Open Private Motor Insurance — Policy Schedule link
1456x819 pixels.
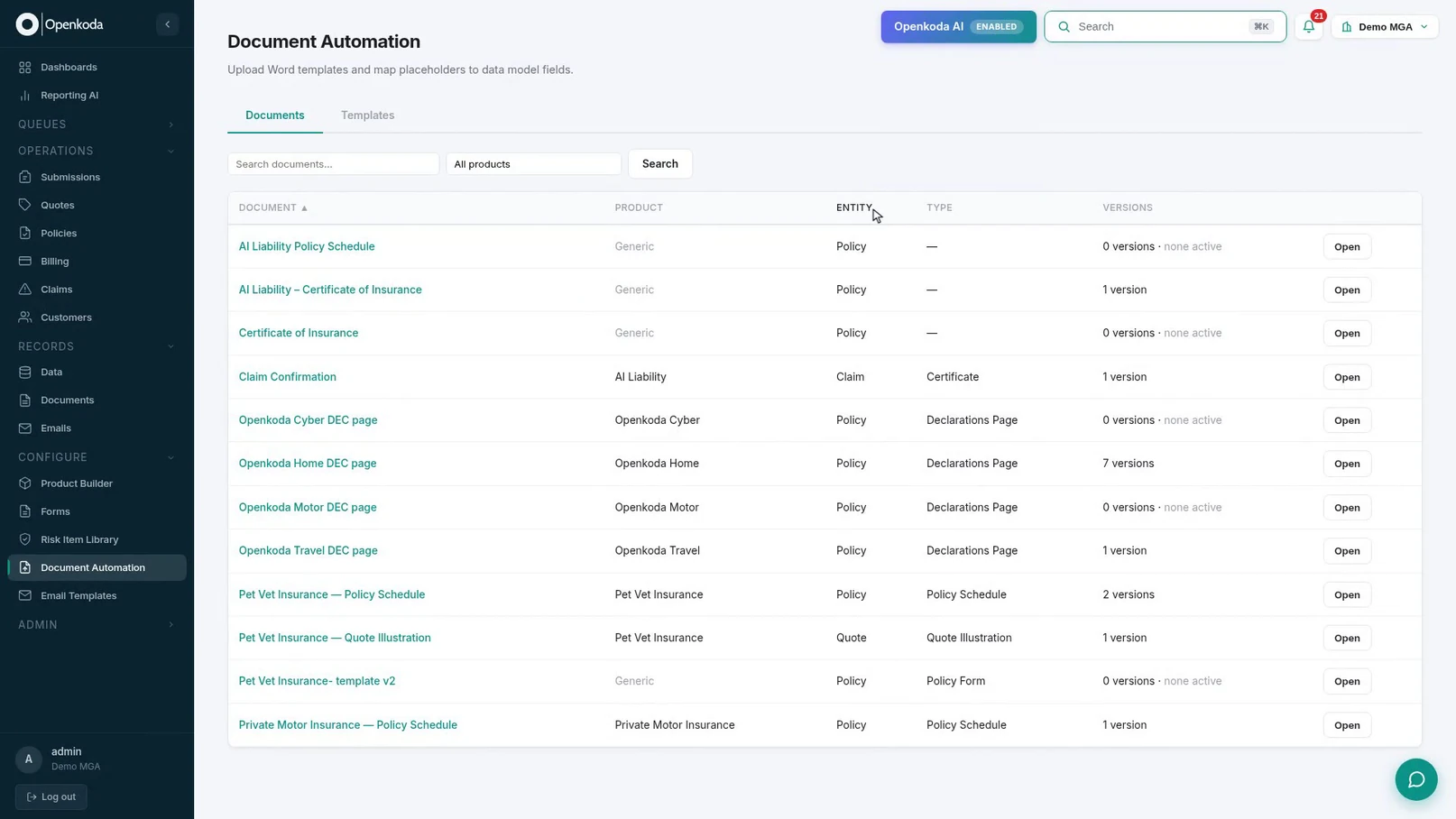[347, 725]
